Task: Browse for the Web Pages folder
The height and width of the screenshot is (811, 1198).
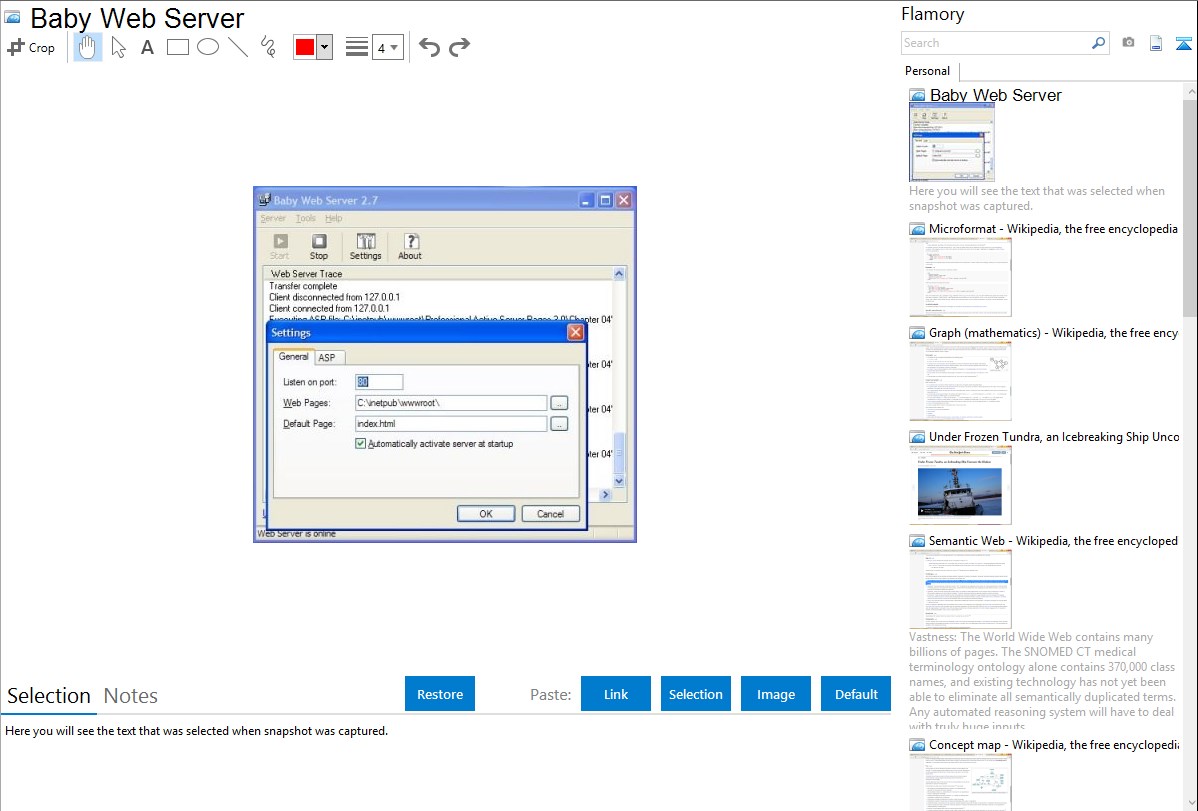Action: point(559,403)
